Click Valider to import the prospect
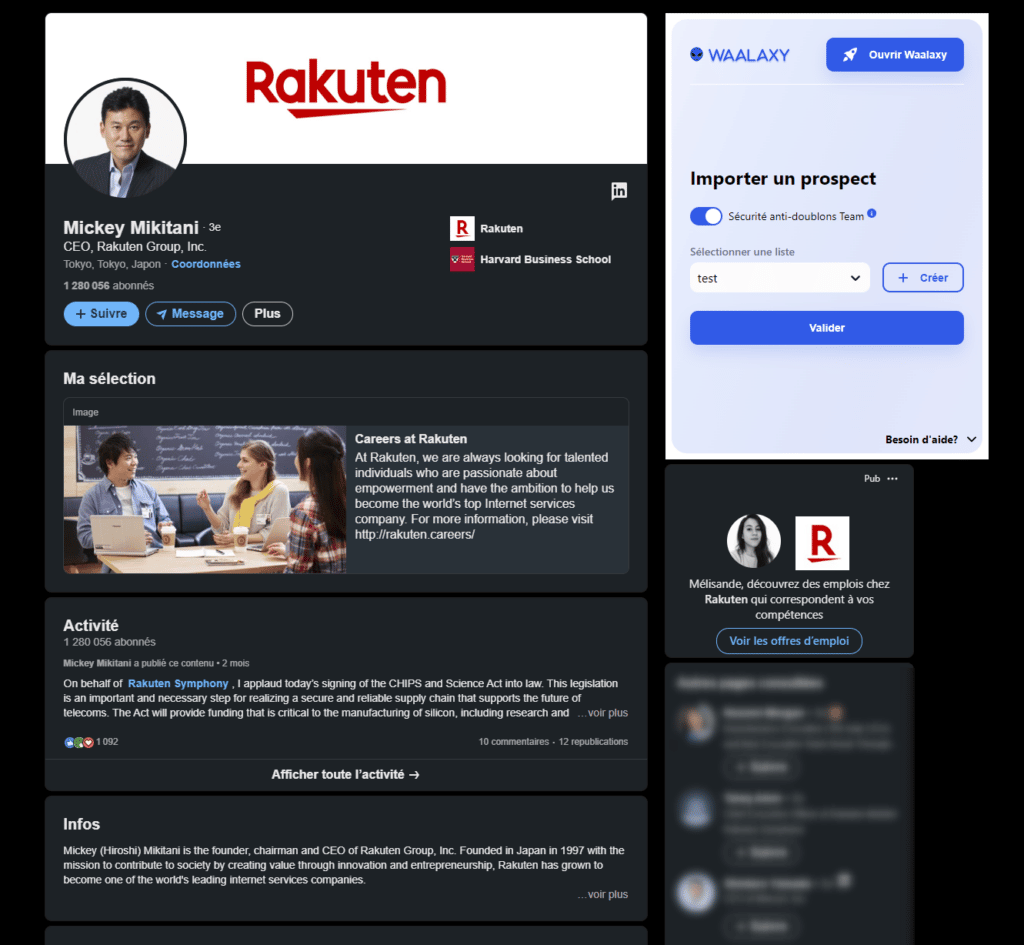This screenshot has height=945, width=1024. 826,327
